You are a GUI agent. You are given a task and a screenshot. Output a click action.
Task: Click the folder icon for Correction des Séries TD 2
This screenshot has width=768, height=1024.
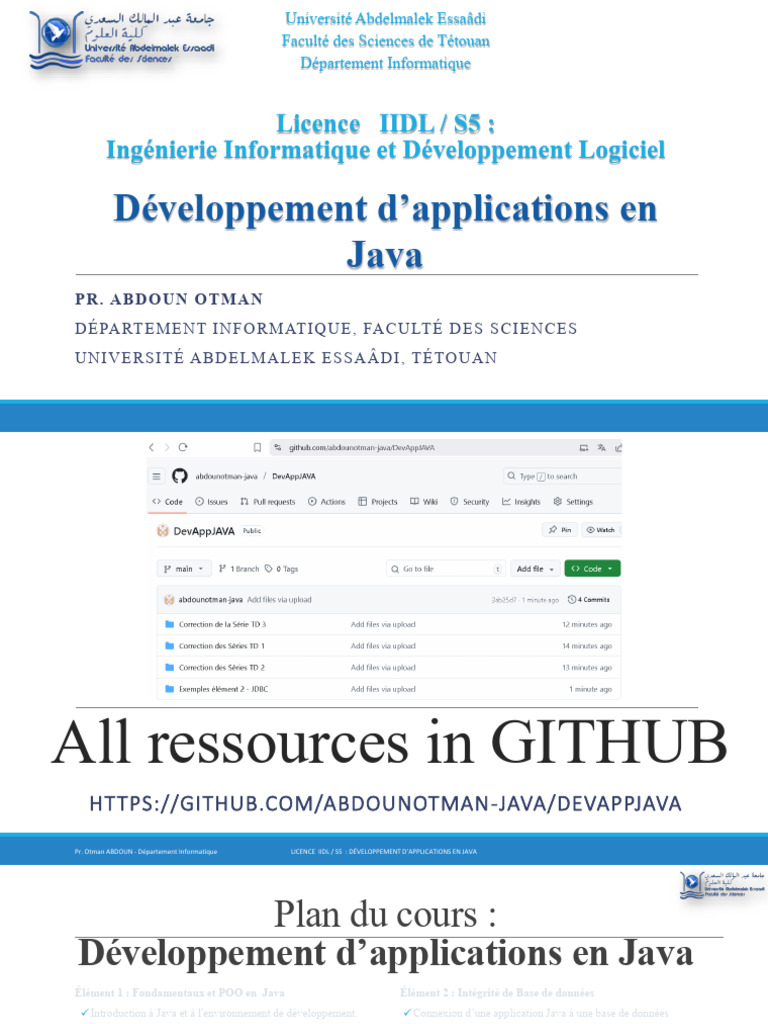(x=170, y=667)
